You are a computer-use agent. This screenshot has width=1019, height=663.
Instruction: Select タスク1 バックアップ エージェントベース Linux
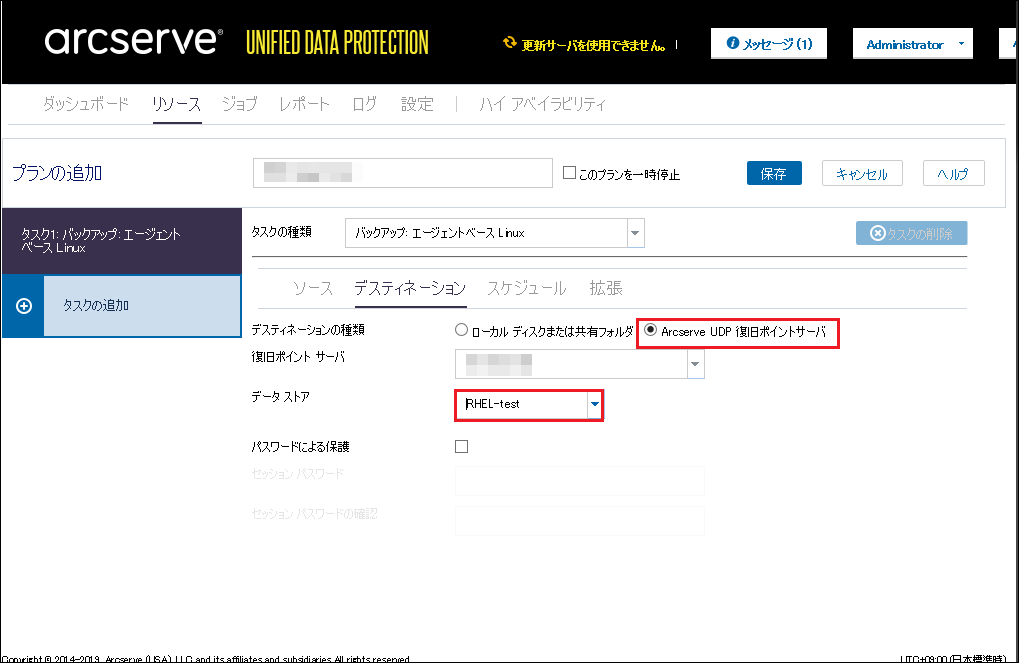click(x=122, y=241)
